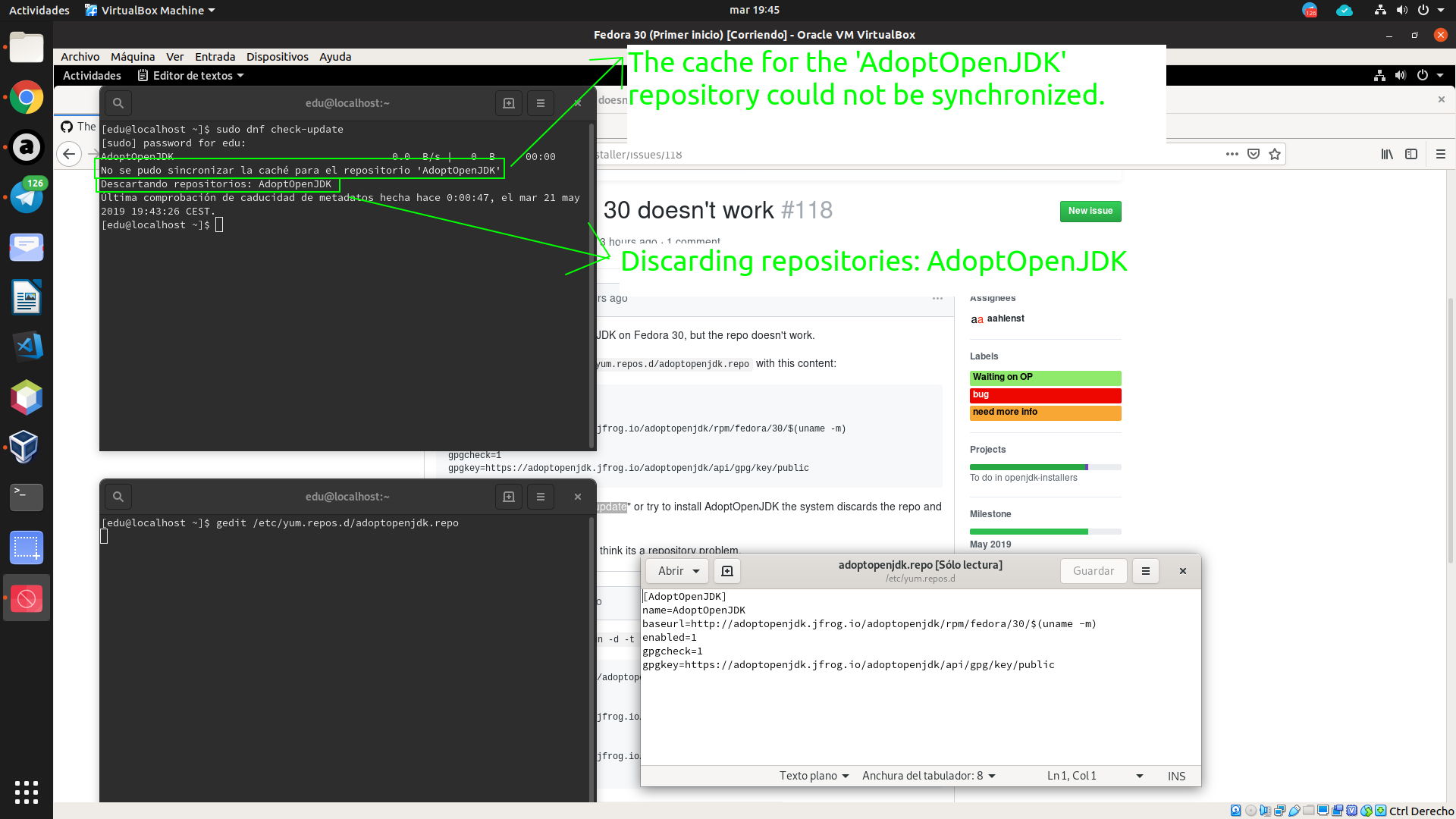This screenshot has width=1456, height=819.
Task: Toggle the INS overwrite indicator in gedit
Action: [x=1176, y=776]
